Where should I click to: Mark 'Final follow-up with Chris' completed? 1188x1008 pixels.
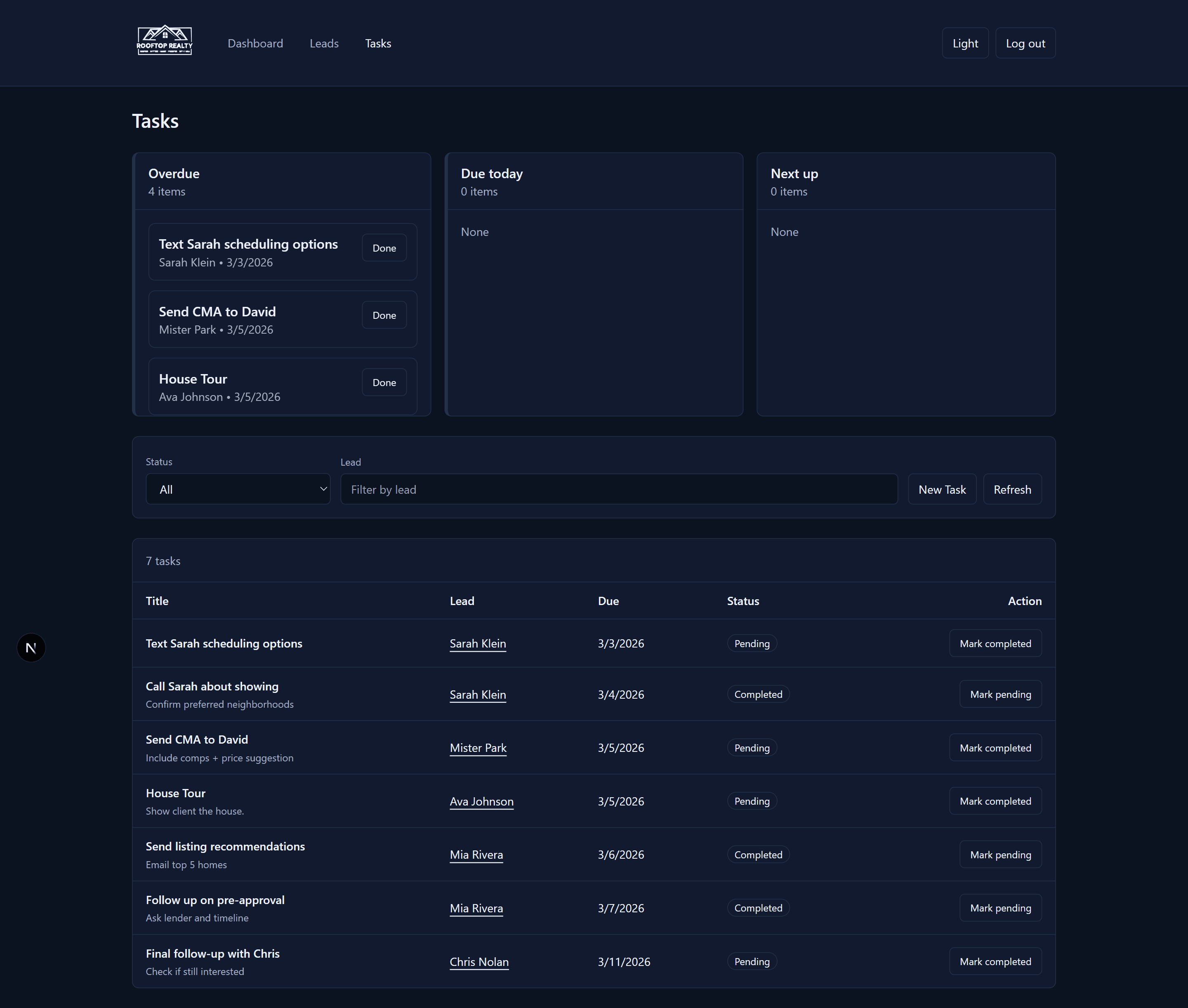(x=995, y=962)
